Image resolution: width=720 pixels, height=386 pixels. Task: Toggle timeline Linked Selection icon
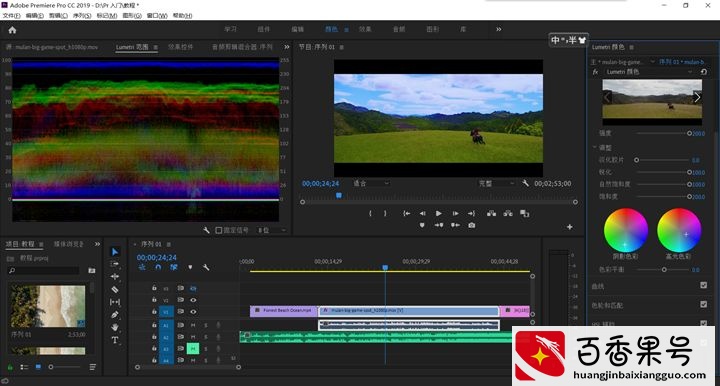click(174, 267)
